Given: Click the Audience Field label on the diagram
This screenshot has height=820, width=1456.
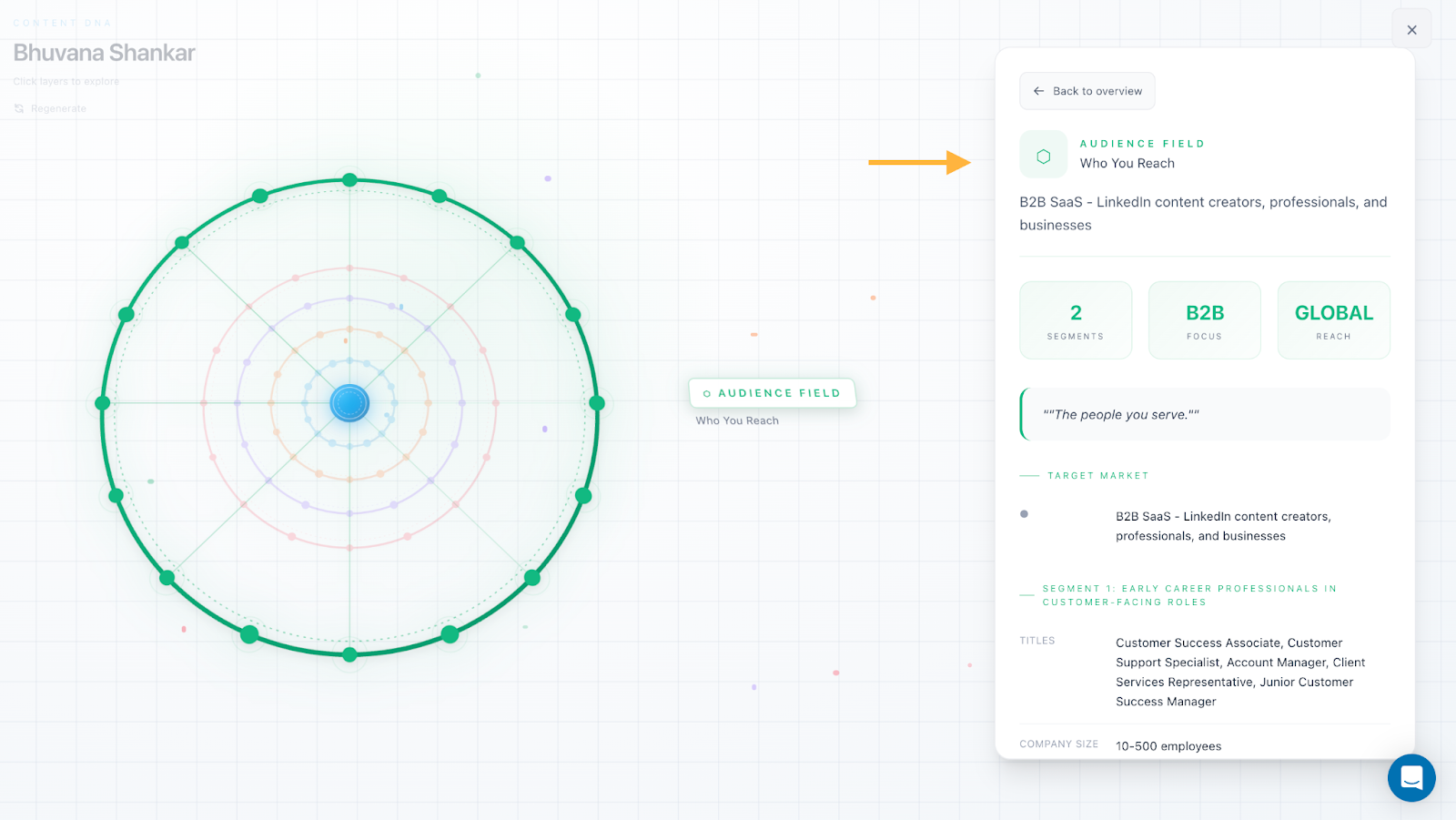Looking at the screenshot, I should 772,393.
